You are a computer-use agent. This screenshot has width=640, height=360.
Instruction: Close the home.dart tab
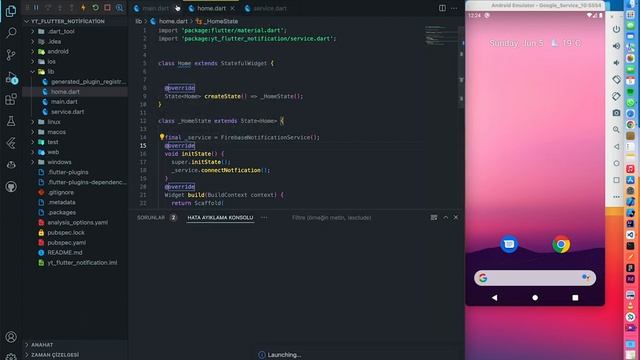(x=233, y=8)
